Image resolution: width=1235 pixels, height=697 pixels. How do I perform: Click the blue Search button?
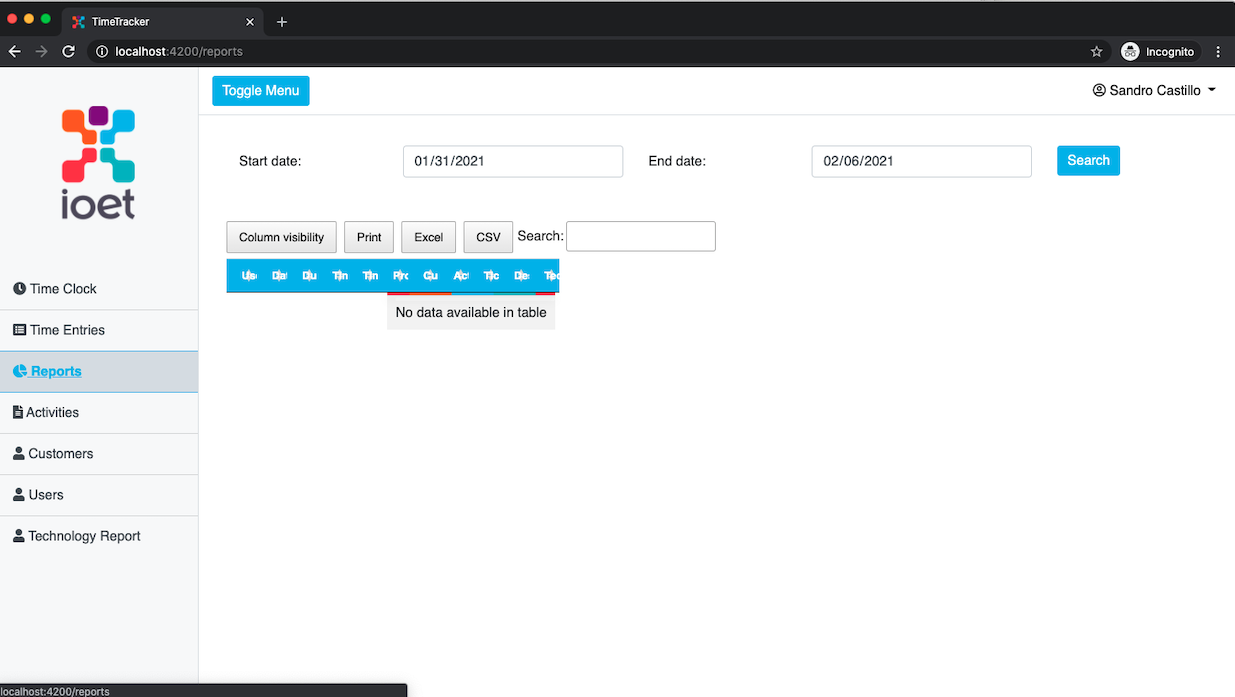pos(1088,160)
